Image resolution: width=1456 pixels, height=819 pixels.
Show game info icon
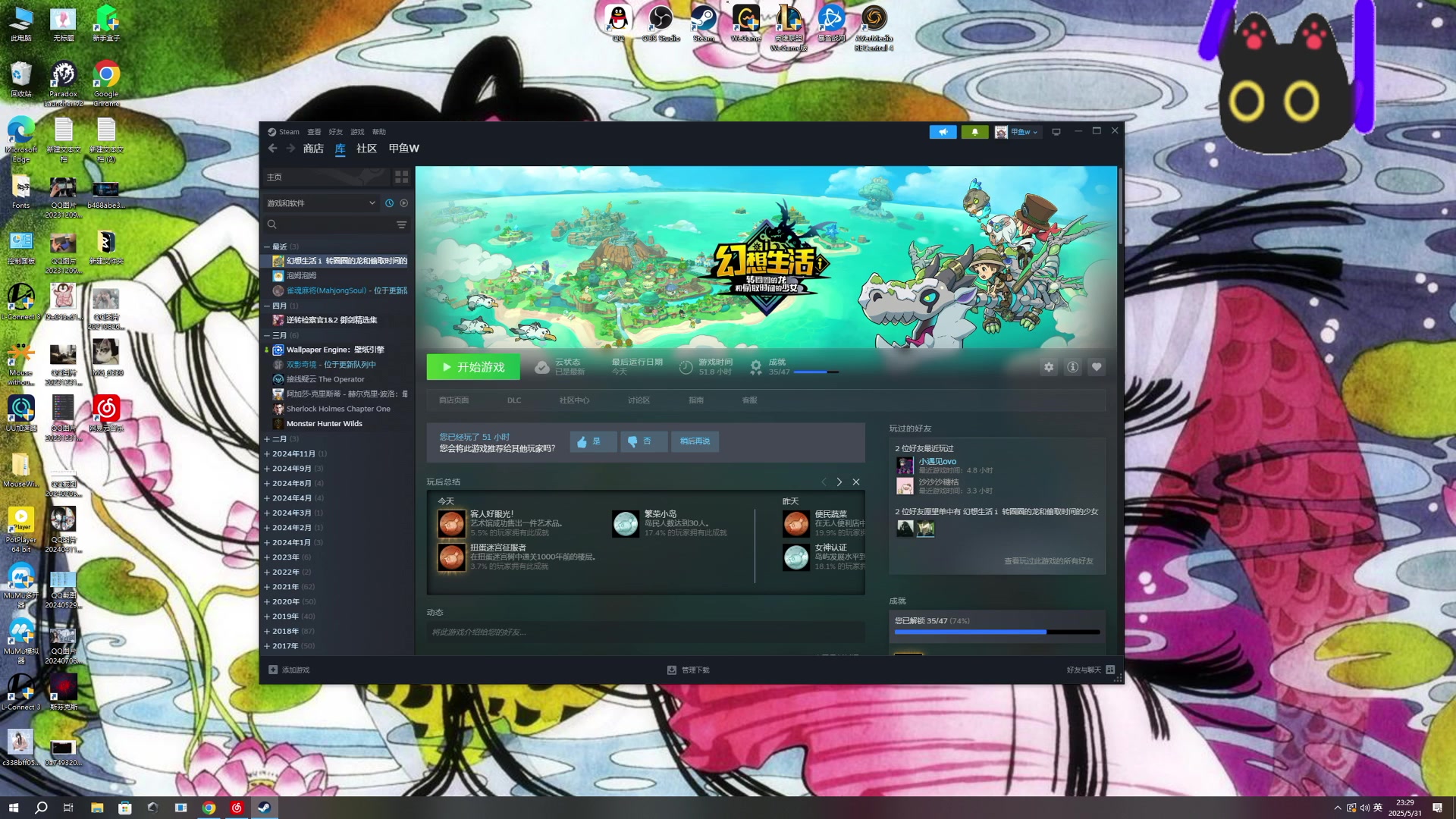coord(1072,367)
